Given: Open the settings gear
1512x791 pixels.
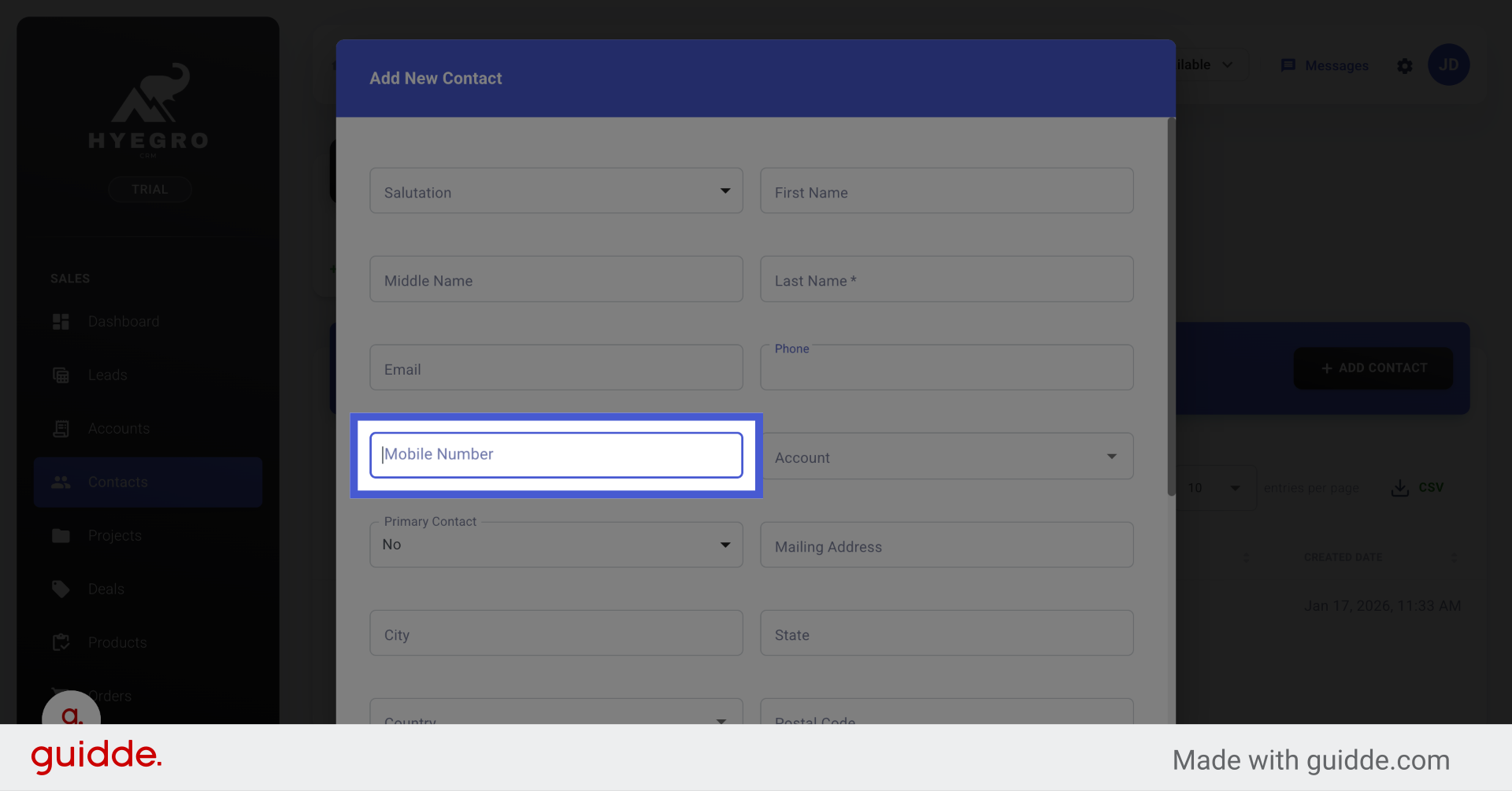Looking at the screenshot, I should [x=1405, y=66].
